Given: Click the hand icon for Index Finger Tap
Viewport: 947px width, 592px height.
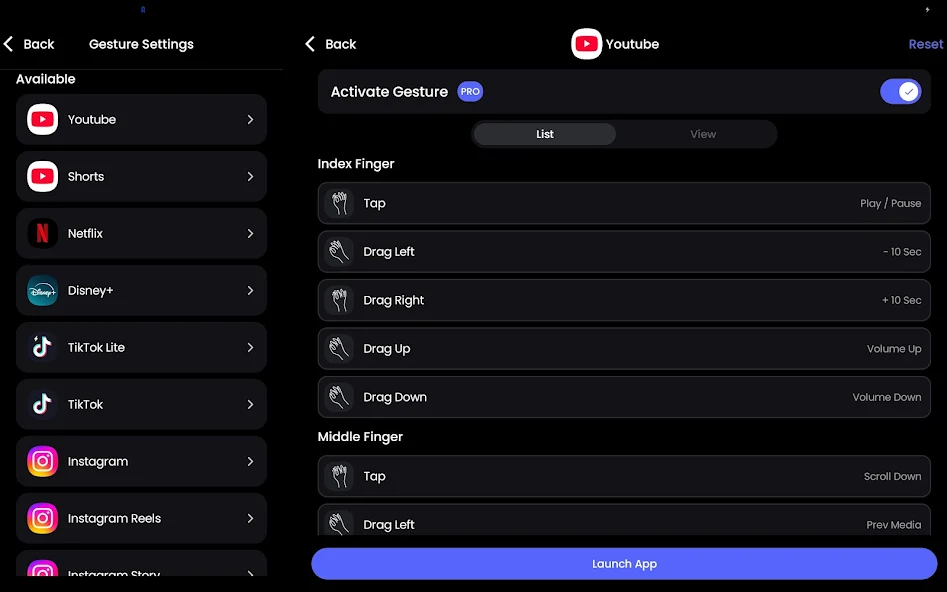Looking at the screenshot, I should [x=340, y=203].
